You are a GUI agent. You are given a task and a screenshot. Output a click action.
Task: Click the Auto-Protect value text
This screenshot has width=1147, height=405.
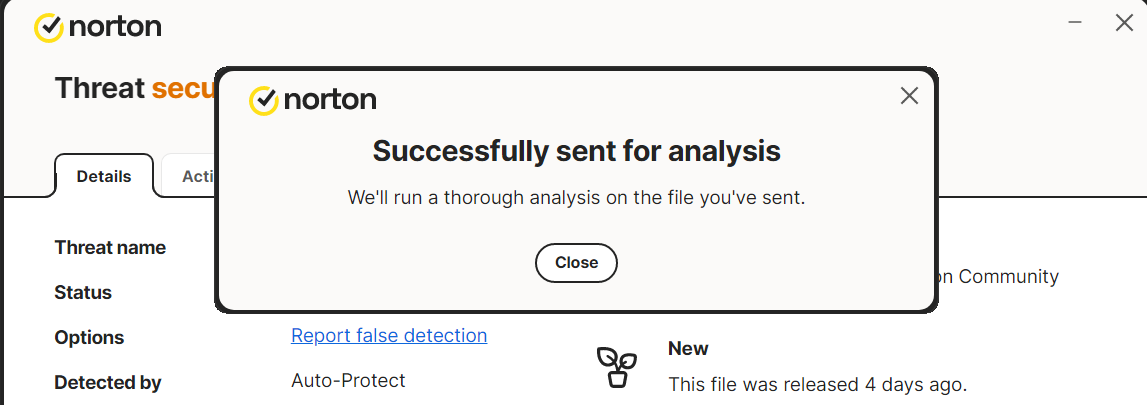(x=348, y=381)
